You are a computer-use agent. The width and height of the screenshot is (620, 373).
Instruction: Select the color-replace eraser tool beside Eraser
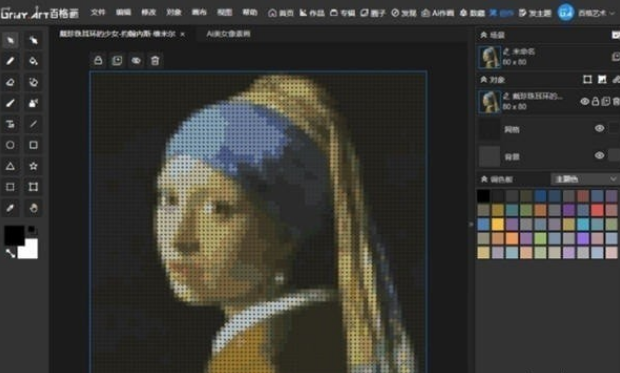[x=33, y=82]
